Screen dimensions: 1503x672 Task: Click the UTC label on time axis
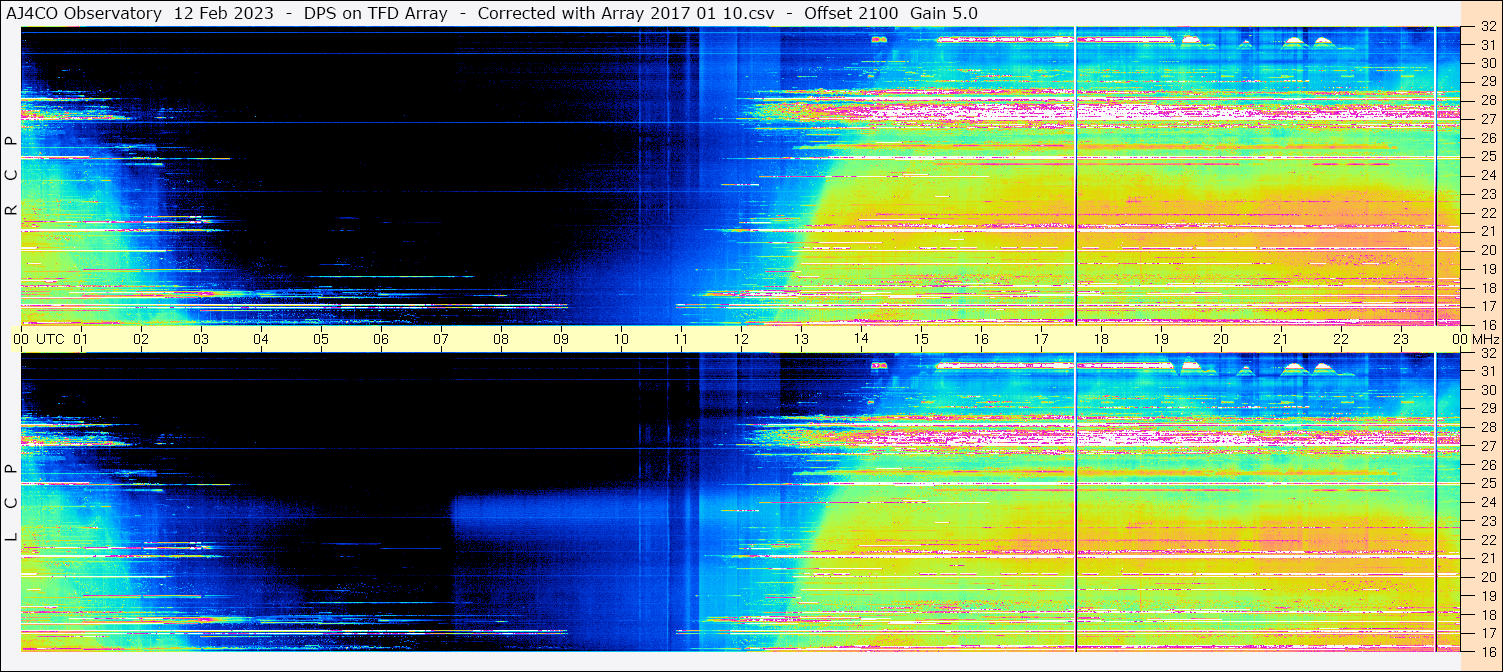click(50, 339)
